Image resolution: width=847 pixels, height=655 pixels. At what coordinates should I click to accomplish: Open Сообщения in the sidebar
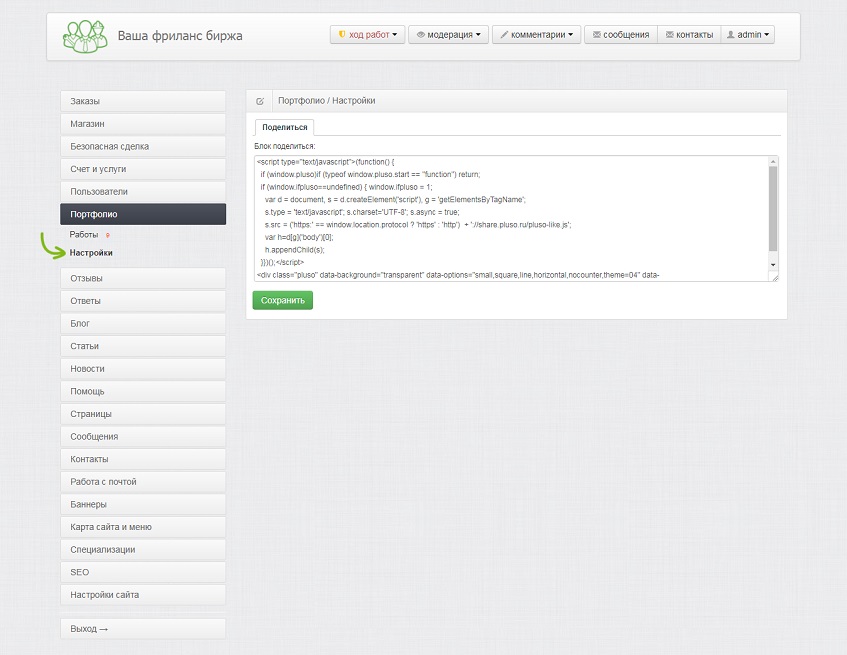(143, 437)
